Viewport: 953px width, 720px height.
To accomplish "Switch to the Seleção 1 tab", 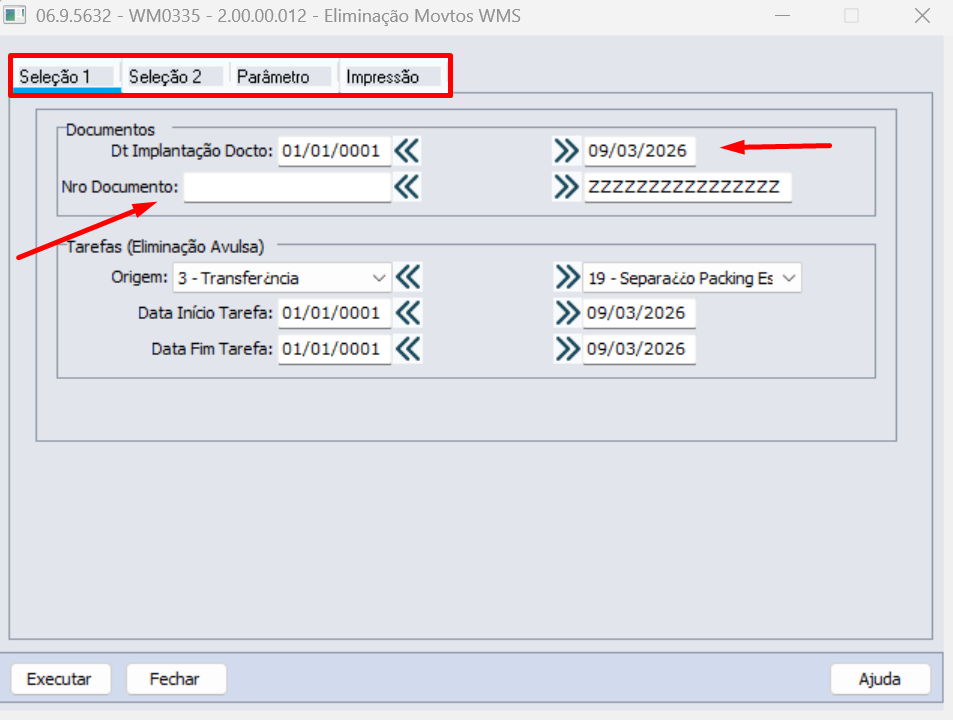I will pyautogui.click(x=67, y=77).
